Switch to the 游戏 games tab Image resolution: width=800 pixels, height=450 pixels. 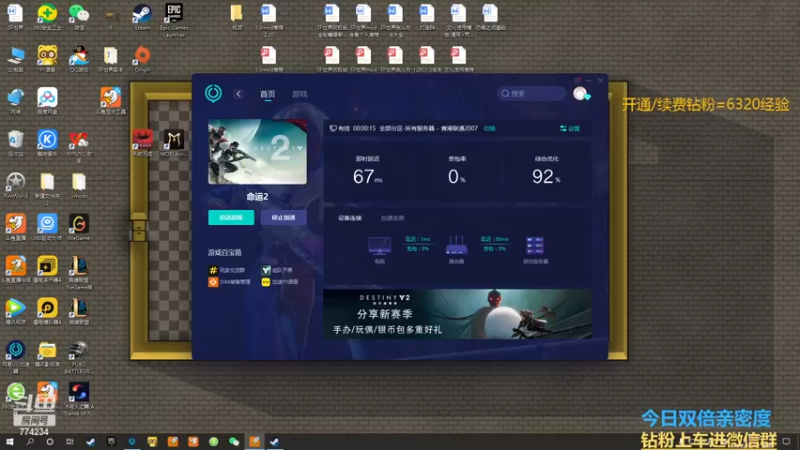click(299, 94)
